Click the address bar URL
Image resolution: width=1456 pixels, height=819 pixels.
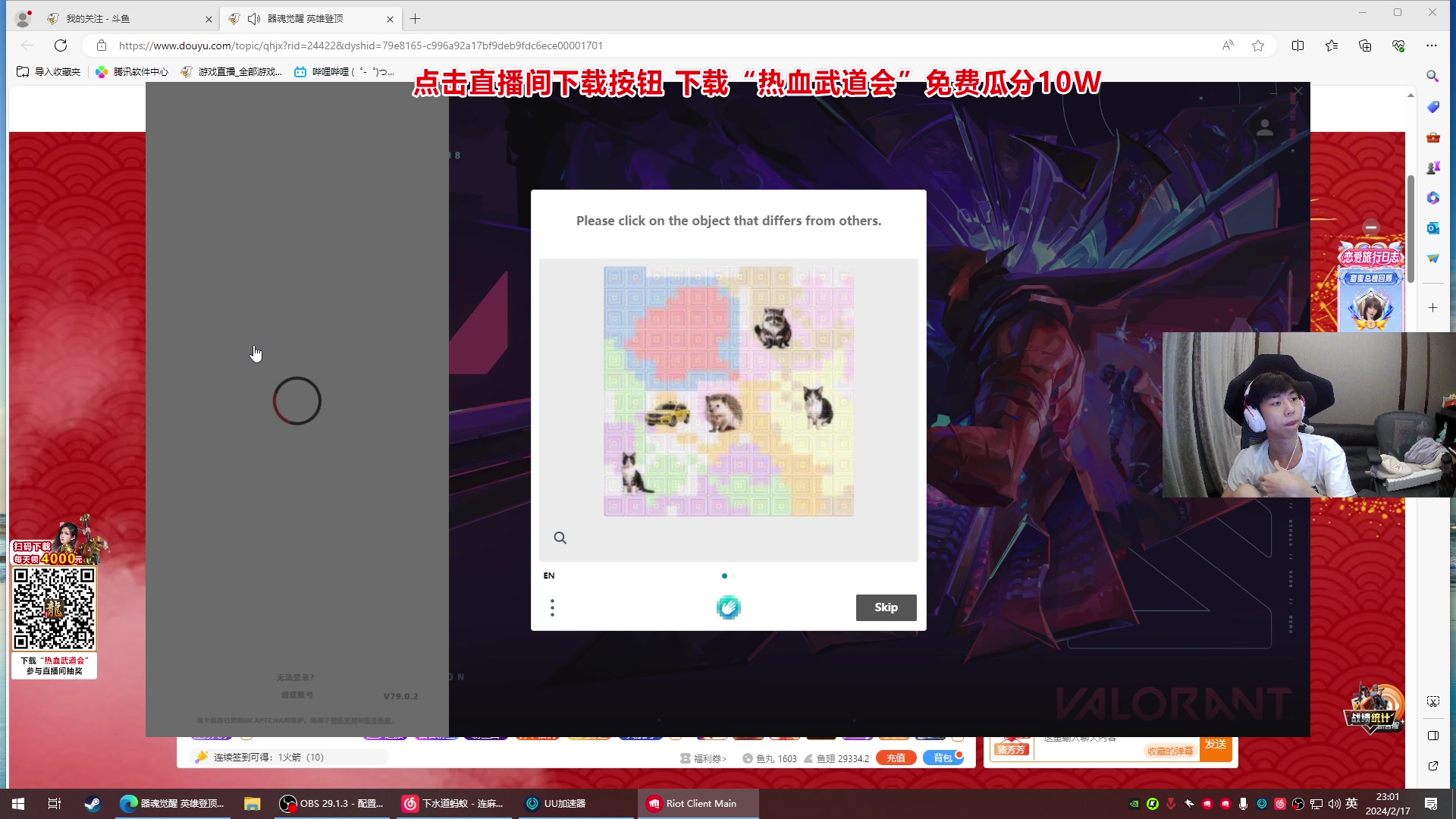tap(361, 45)
